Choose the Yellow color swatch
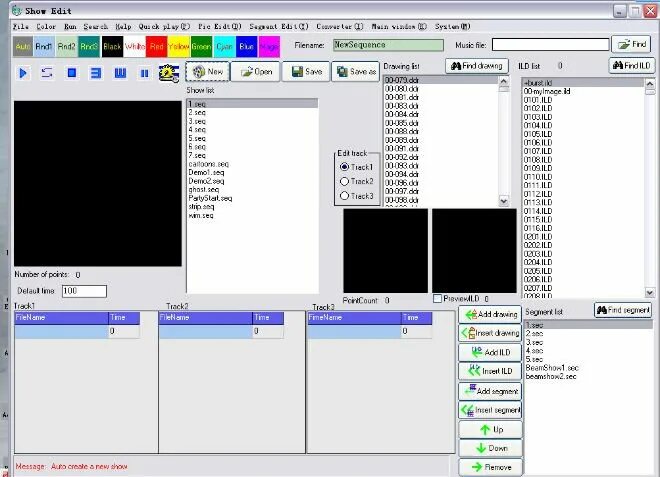The width and height of the screenshot is (660, 477). pos(178,46)
